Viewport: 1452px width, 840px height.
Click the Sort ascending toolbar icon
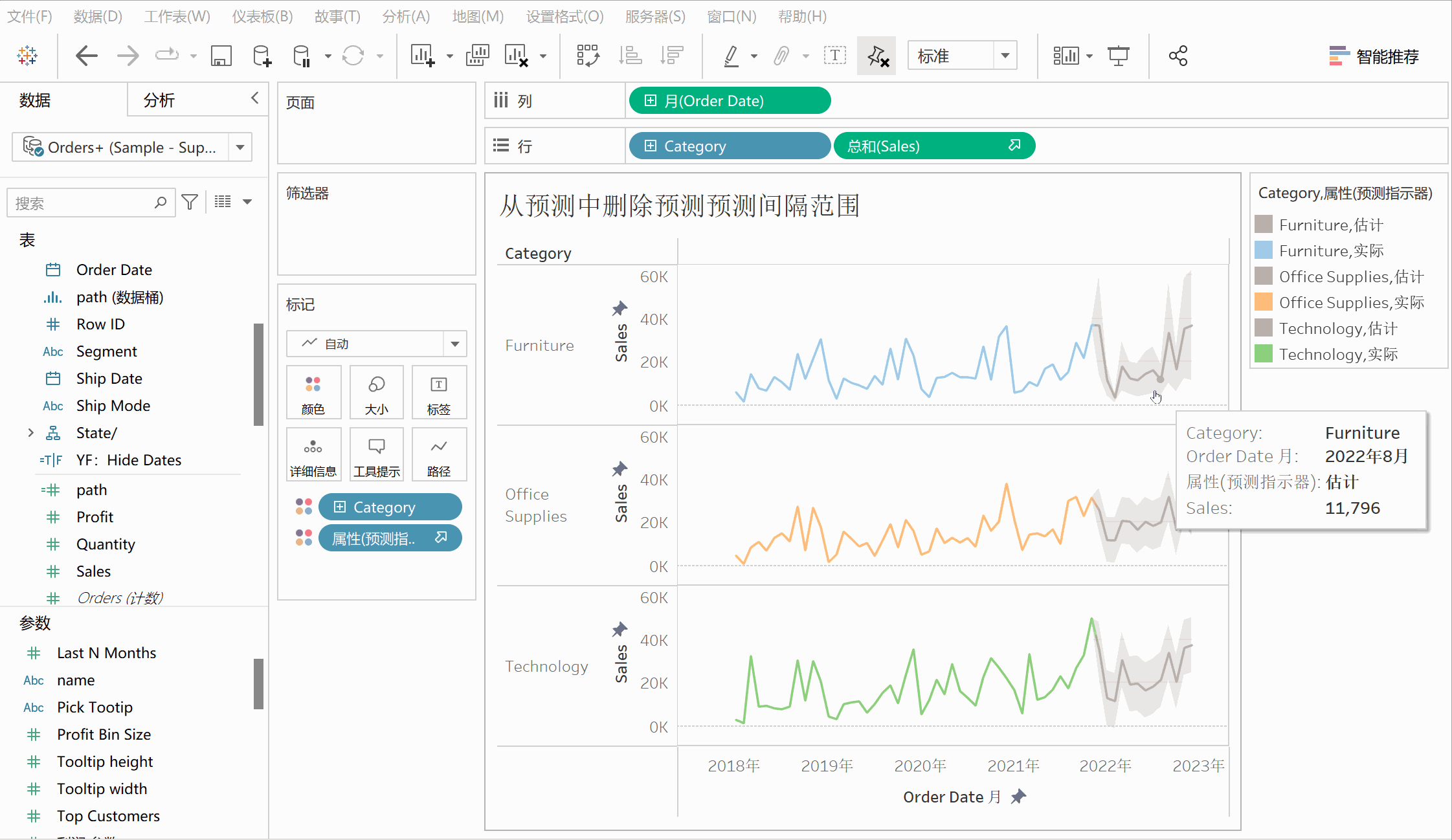pyautogui.click(x=630, y=56)
